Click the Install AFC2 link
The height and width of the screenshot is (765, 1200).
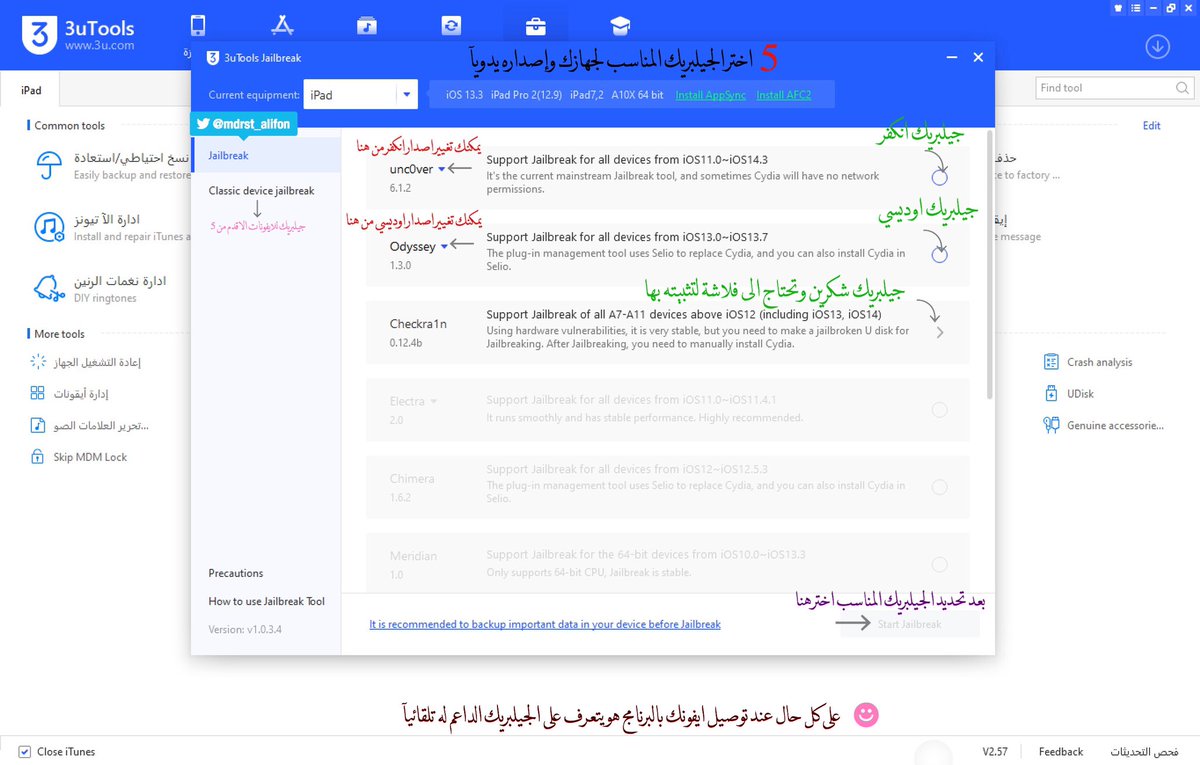784,95
